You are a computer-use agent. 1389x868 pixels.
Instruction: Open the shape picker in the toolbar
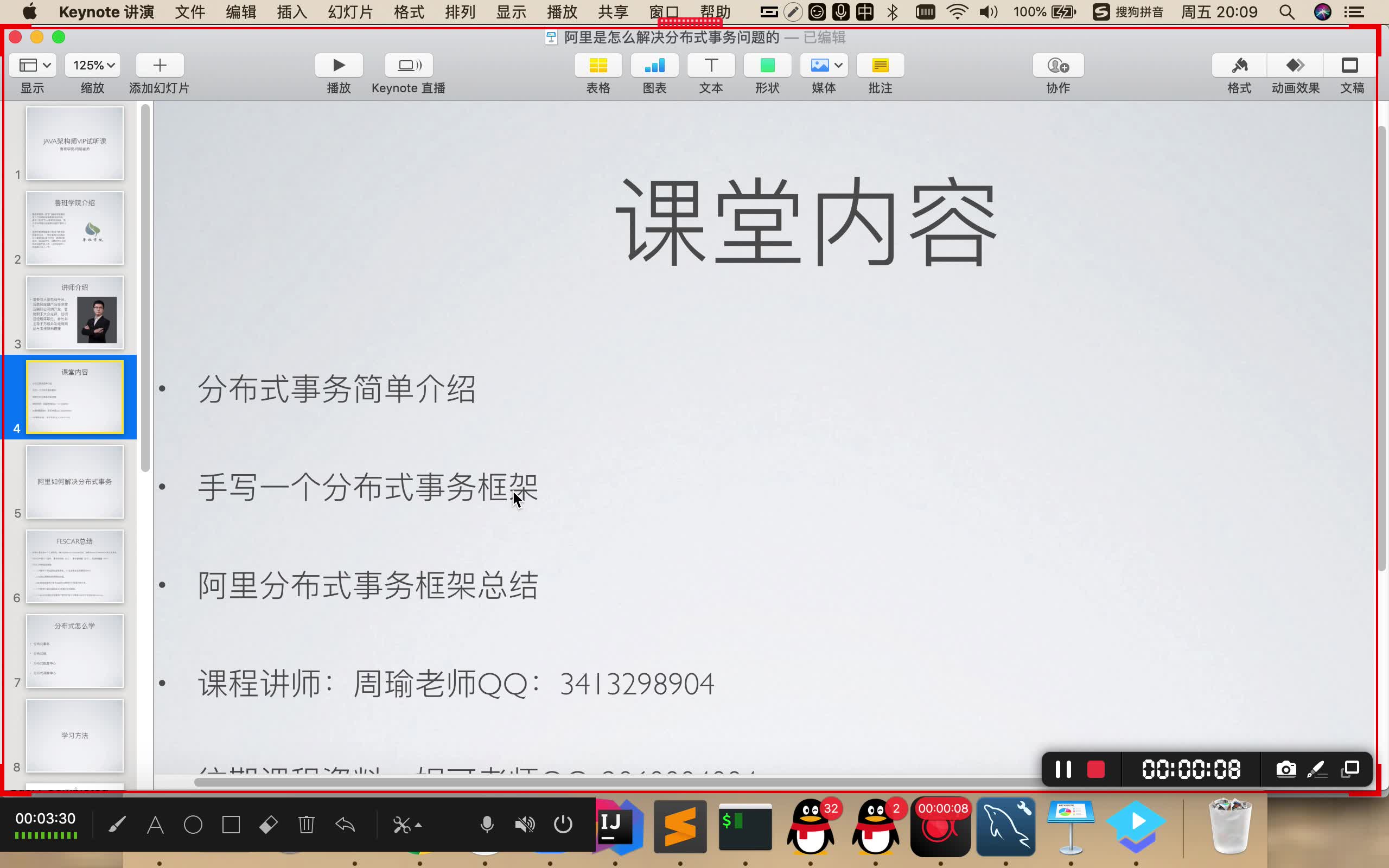[767, 66]
